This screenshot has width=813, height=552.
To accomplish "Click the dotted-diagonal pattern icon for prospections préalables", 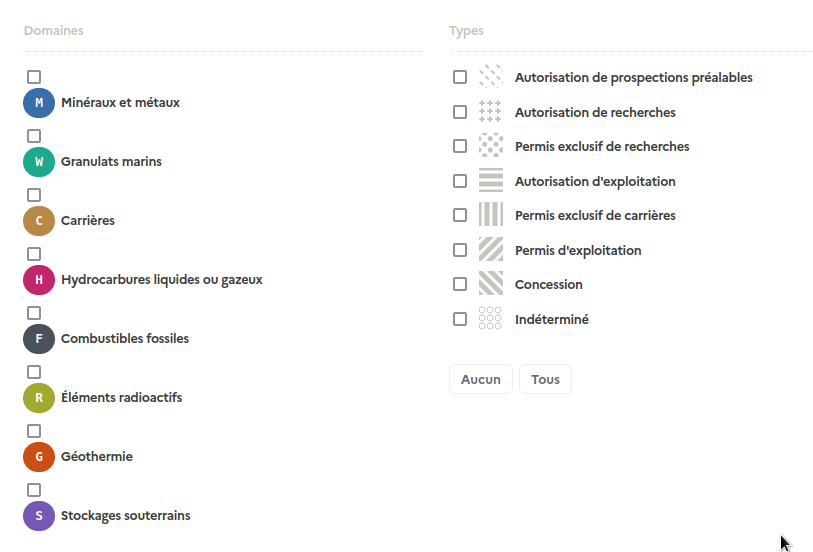I will point(490,77).
